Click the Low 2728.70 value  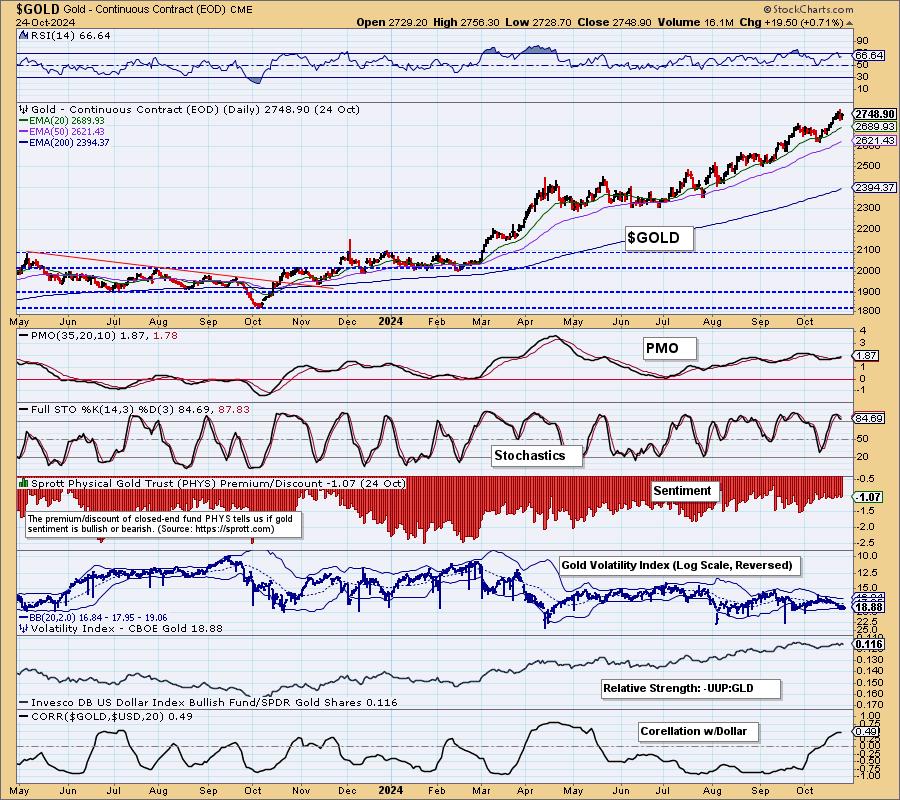538,22
